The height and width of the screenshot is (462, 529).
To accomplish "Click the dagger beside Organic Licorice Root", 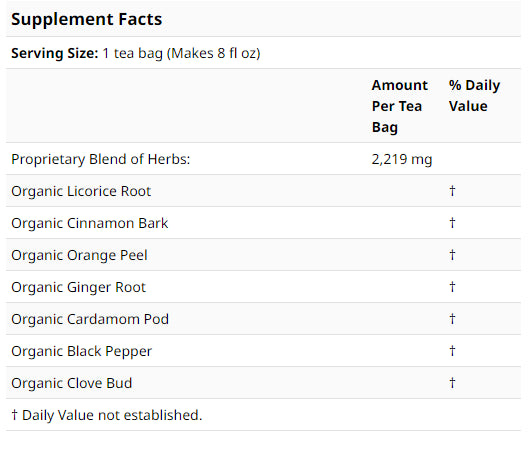I will 452,191.
